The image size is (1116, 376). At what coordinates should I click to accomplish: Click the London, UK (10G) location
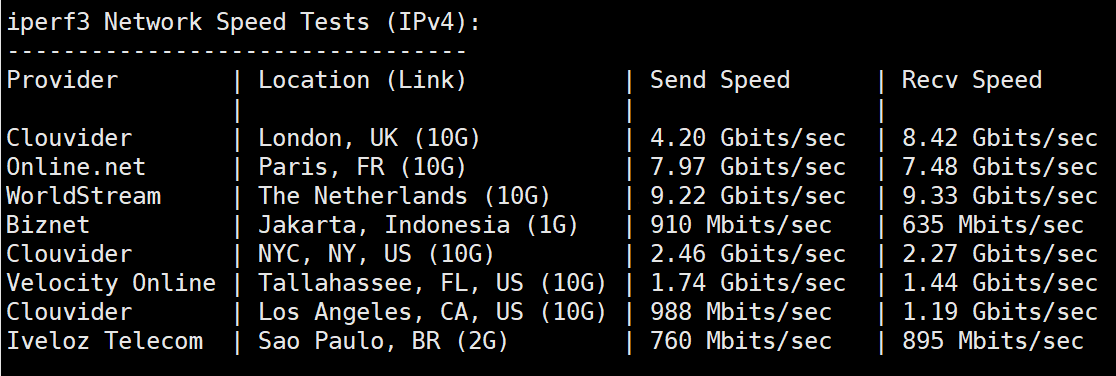[x=369, y=137]
